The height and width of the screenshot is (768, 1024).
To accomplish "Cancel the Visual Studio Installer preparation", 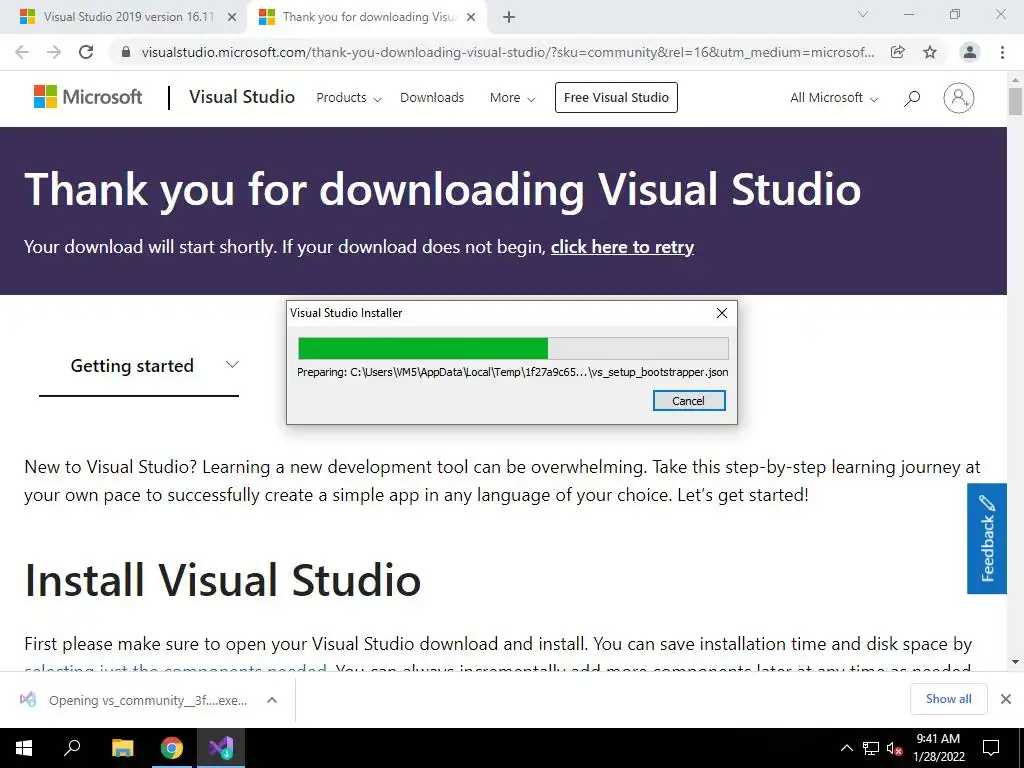I will (689, 401).
